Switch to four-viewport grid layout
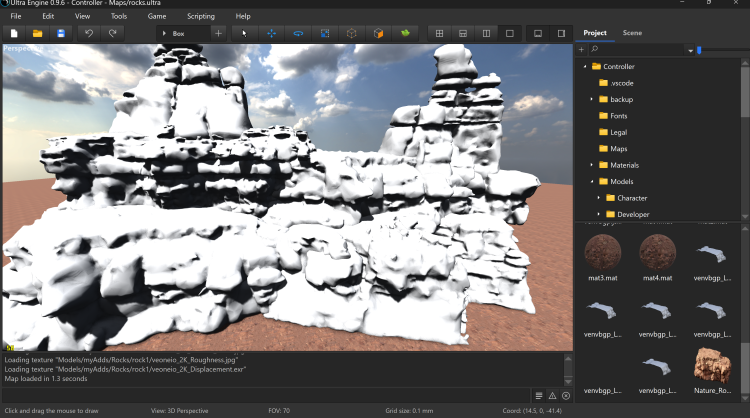750x418 pixels. point(438,33)
